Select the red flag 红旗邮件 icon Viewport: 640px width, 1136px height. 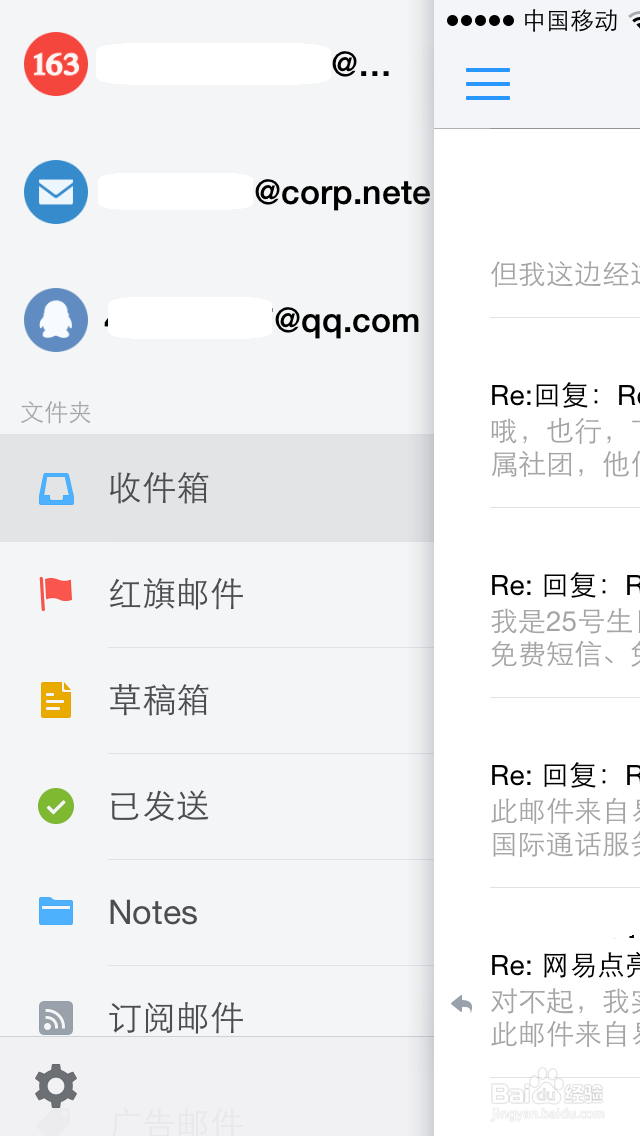[x=56, y=594]
